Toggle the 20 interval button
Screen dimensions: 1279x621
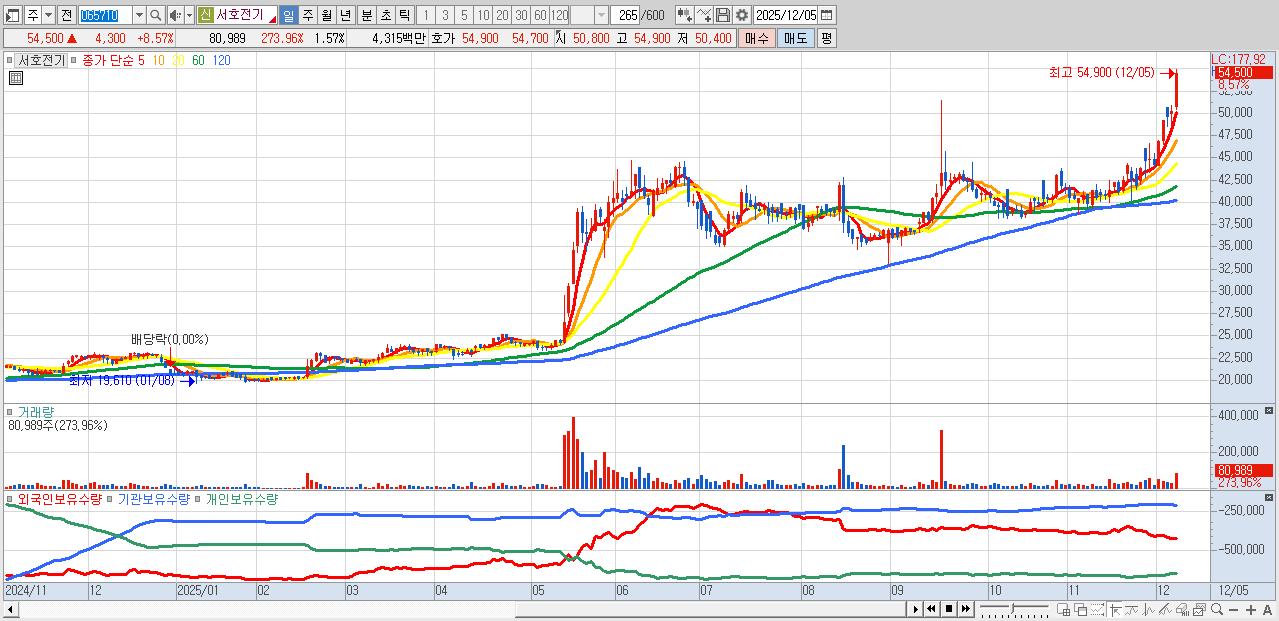click(502, 15)
